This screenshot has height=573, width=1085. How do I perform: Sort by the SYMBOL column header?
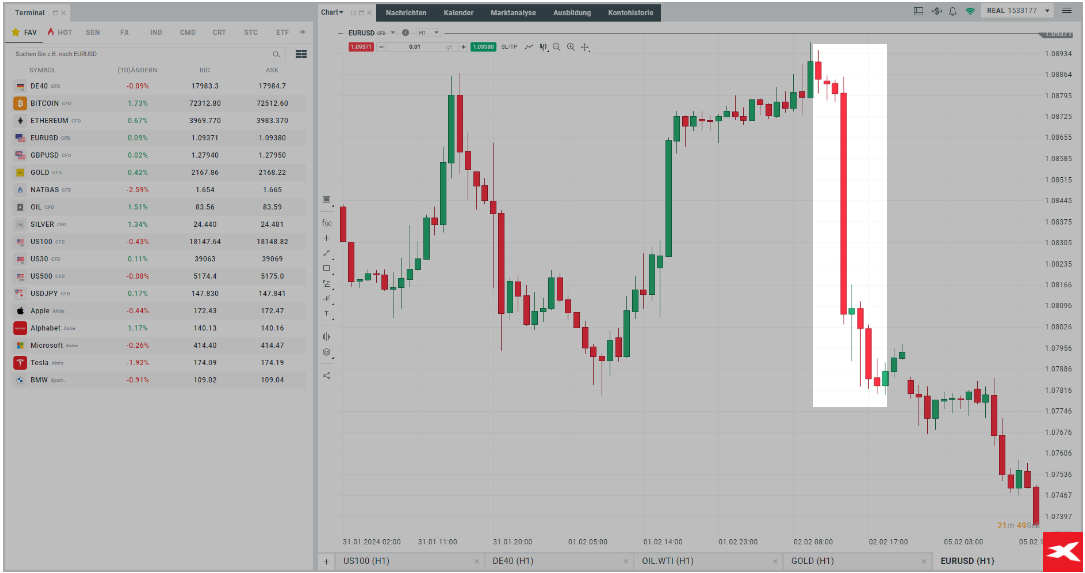coord(42,70)
